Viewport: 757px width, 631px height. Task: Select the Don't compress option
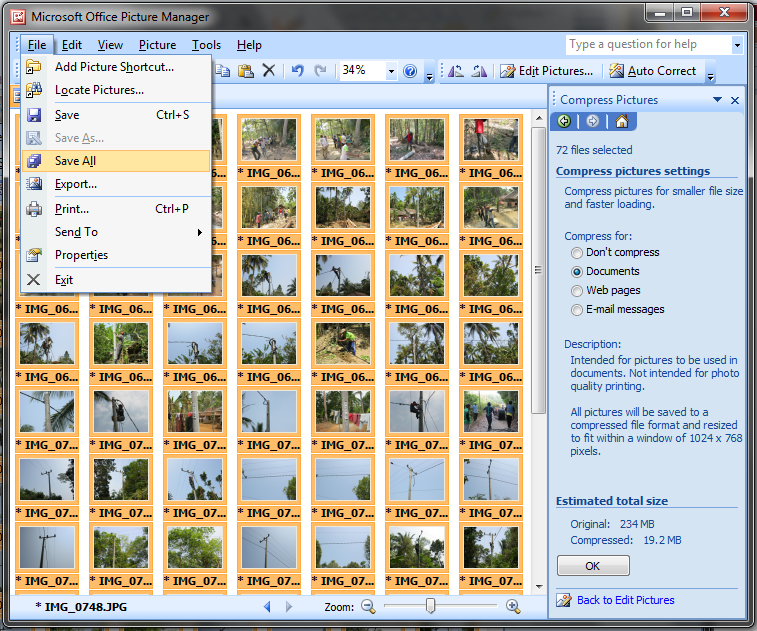[x=576, y=252]
